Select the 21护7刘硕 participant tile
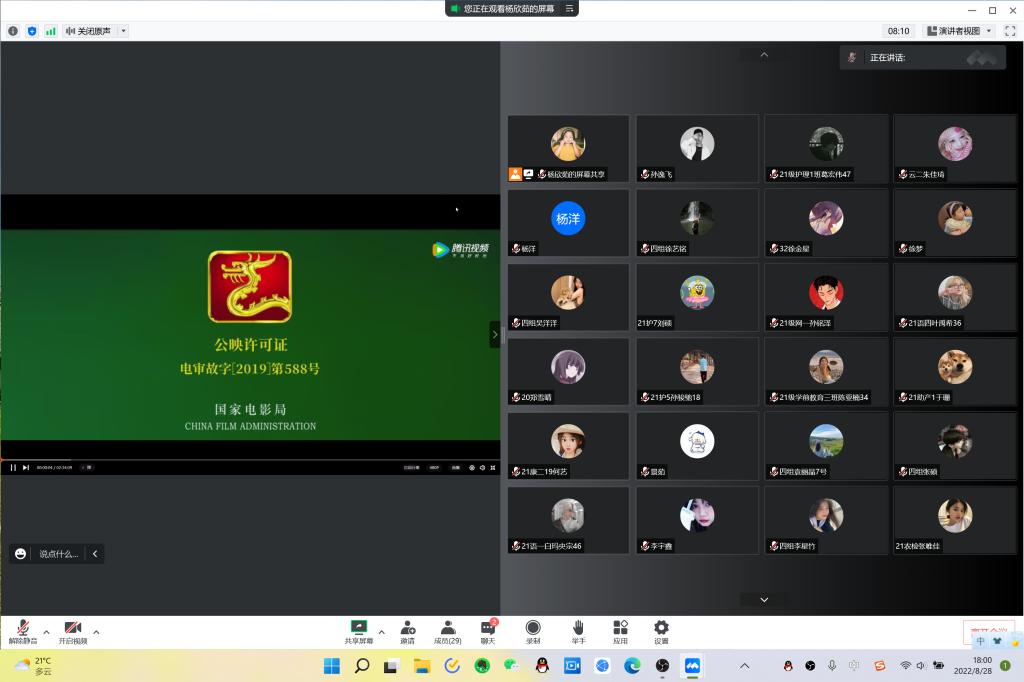 (697, 297)
